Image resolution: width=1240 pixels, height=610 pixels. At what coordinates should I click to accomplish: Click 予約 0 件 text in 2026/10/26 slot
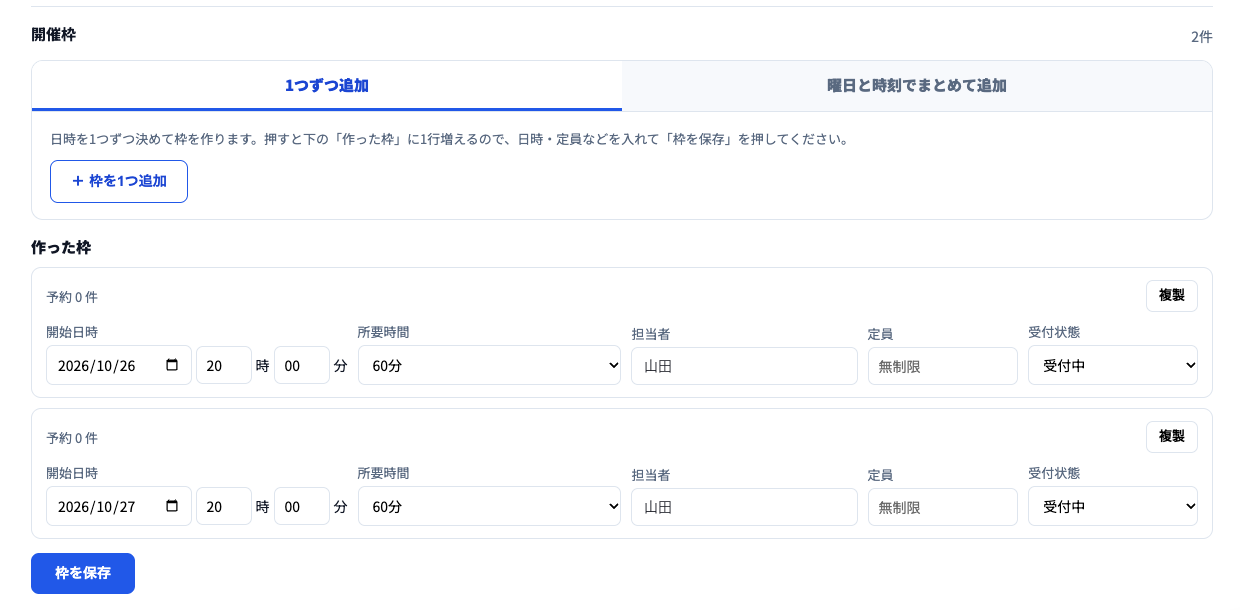coord(72,297)
